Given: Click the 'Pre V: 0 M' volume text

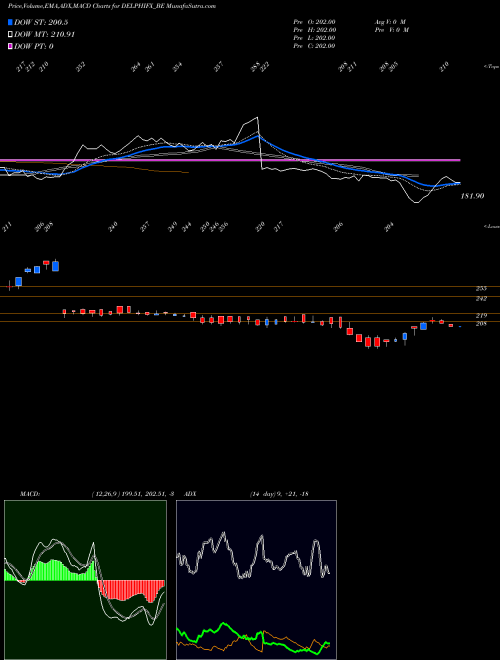Looking at the screenshot, I should pyautogui.click(x=391, y=30).
